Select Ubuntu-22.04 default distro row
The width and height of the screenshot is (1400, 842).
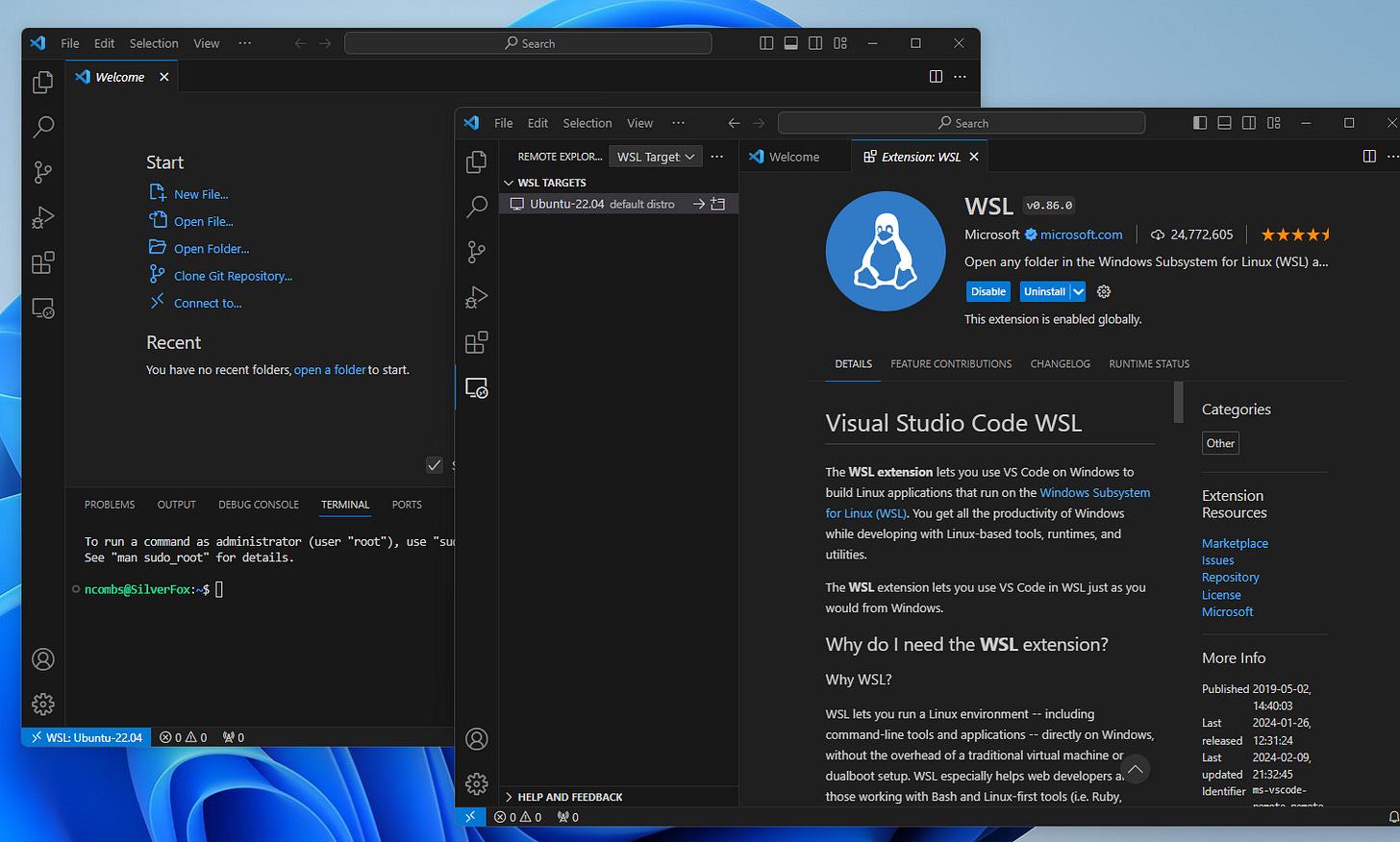click(x=618, y=204)
